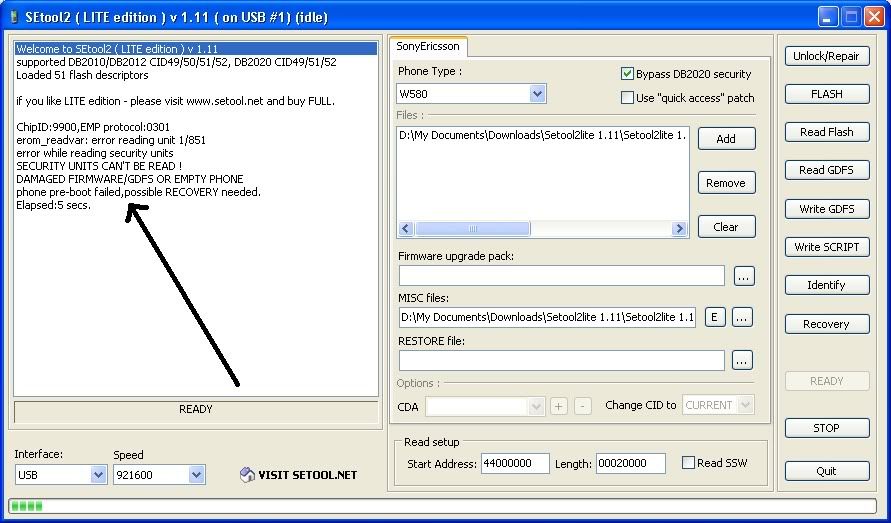
Task: Click 'SECURITY UNITS CAN'T BE READ !' line
Action: pos(99,166)
